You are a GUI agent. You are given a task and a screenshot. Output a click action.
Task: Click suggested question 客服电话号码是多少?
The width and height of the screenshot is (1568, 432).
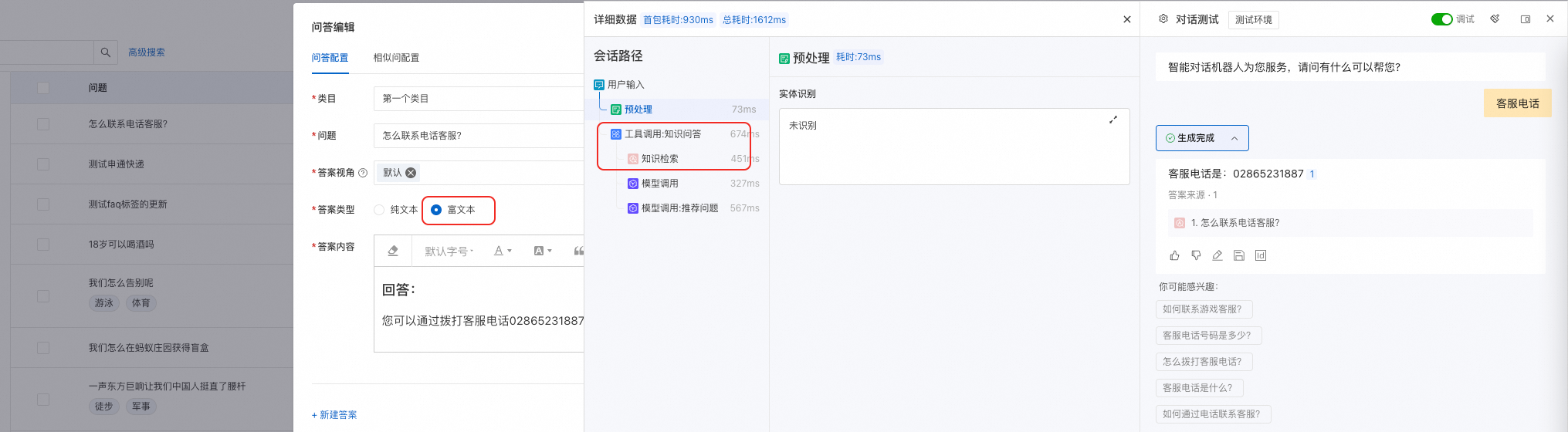click(1208, 336)
